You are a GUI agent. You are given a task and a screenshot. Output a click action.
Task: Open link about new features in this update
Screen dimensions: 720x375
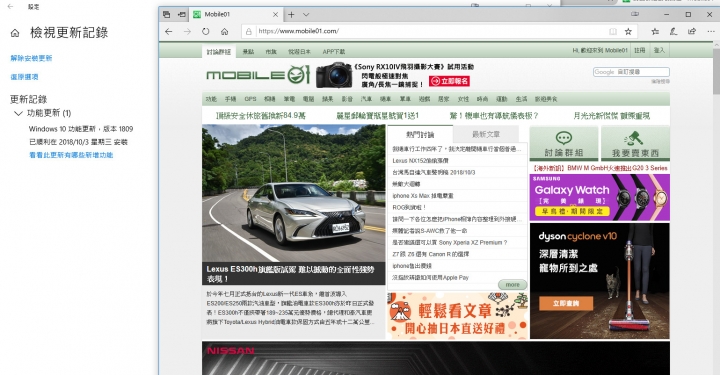click(71, 155)
